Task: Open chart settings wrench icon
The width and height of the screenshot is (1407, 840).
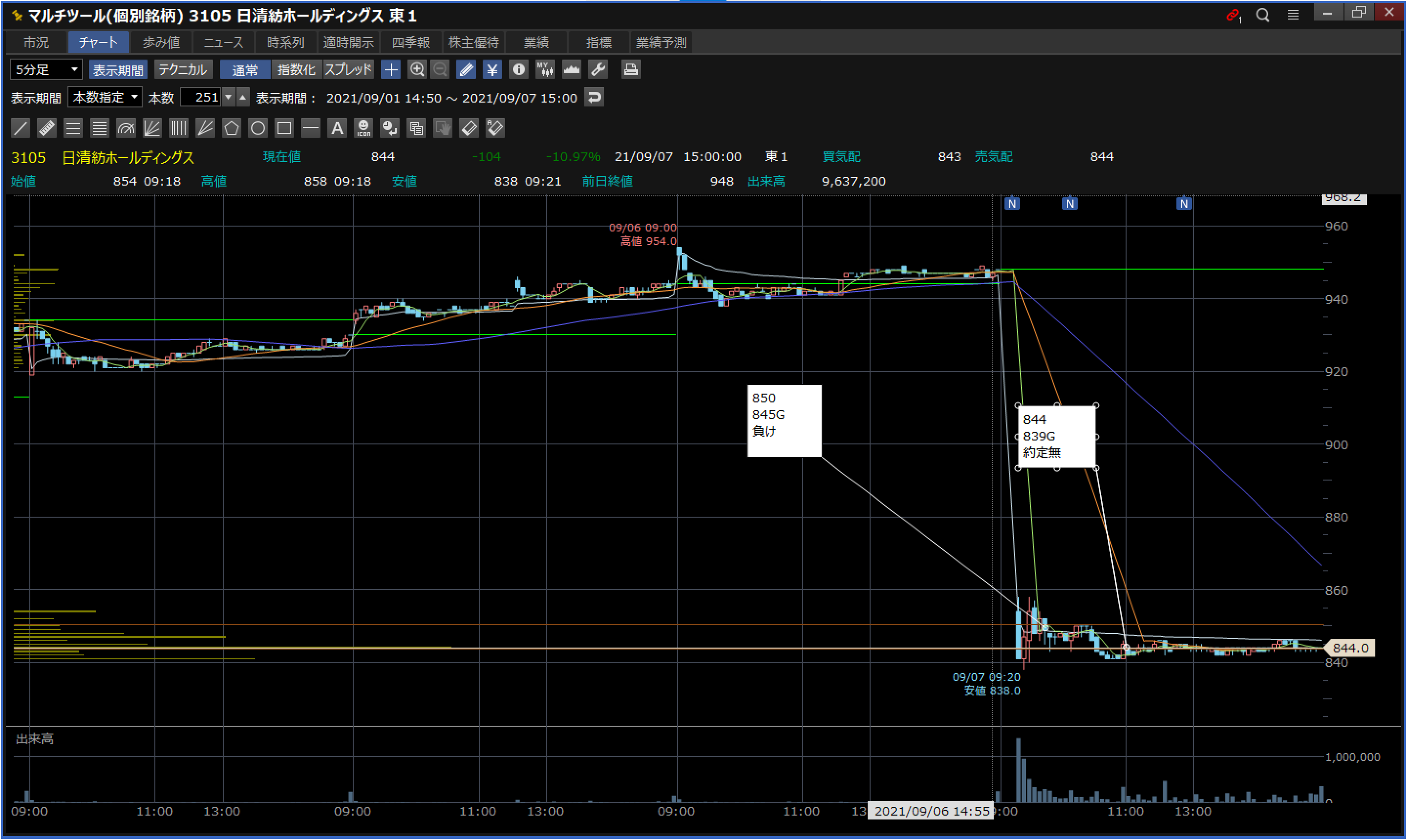Action: point(598,70)
